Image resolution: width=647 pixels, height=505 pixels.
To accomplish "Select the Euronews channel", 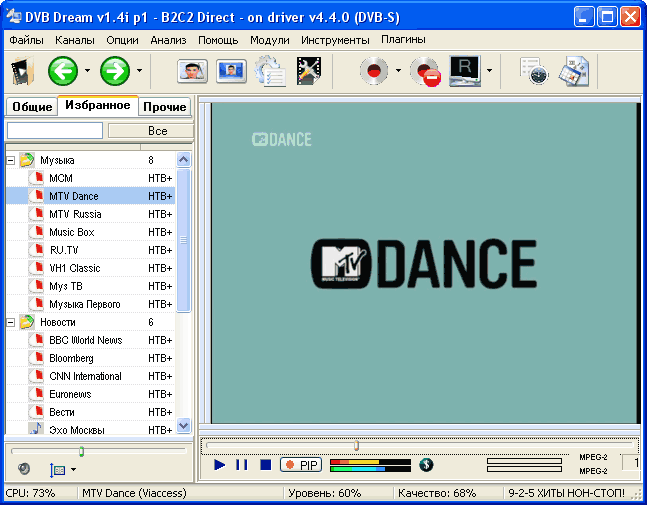I will [x=90, y=394].
